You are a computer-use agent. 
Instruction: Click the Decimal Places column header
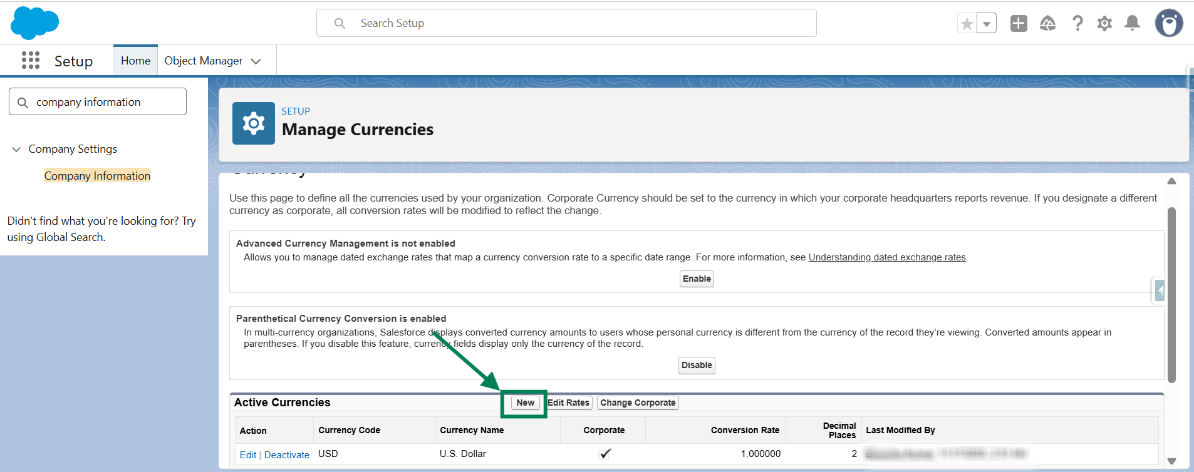[840, 430]
